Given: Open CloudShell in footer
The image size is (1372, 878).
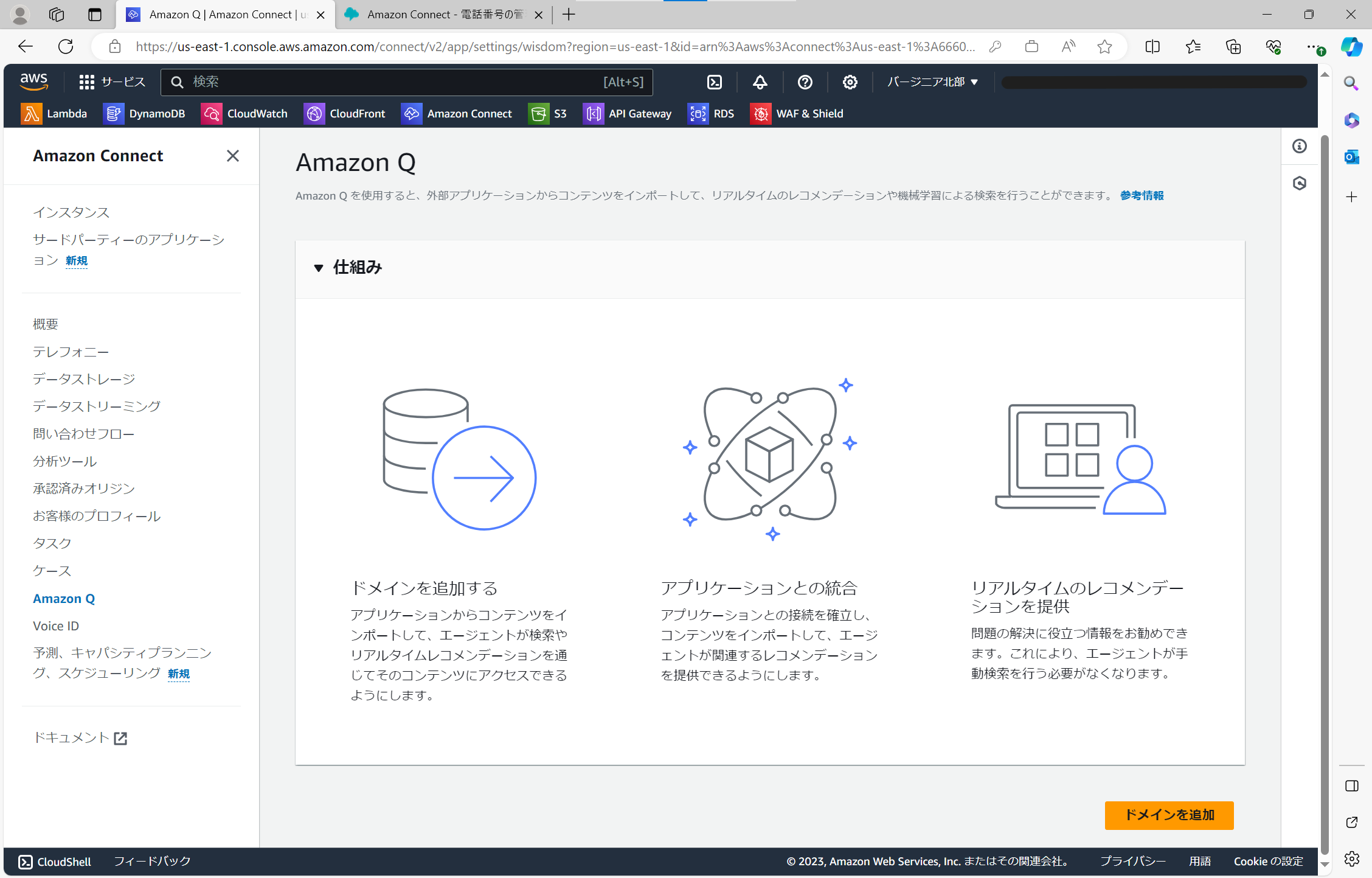Looking at the screenshot, I should tap(55, 862).
